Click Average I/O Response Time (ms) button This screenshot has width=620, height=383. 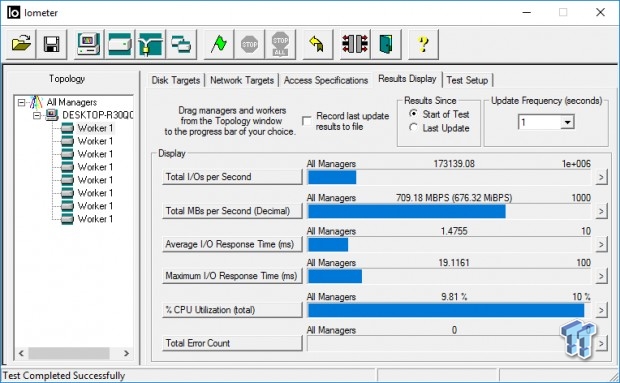(x=232, y=245)
